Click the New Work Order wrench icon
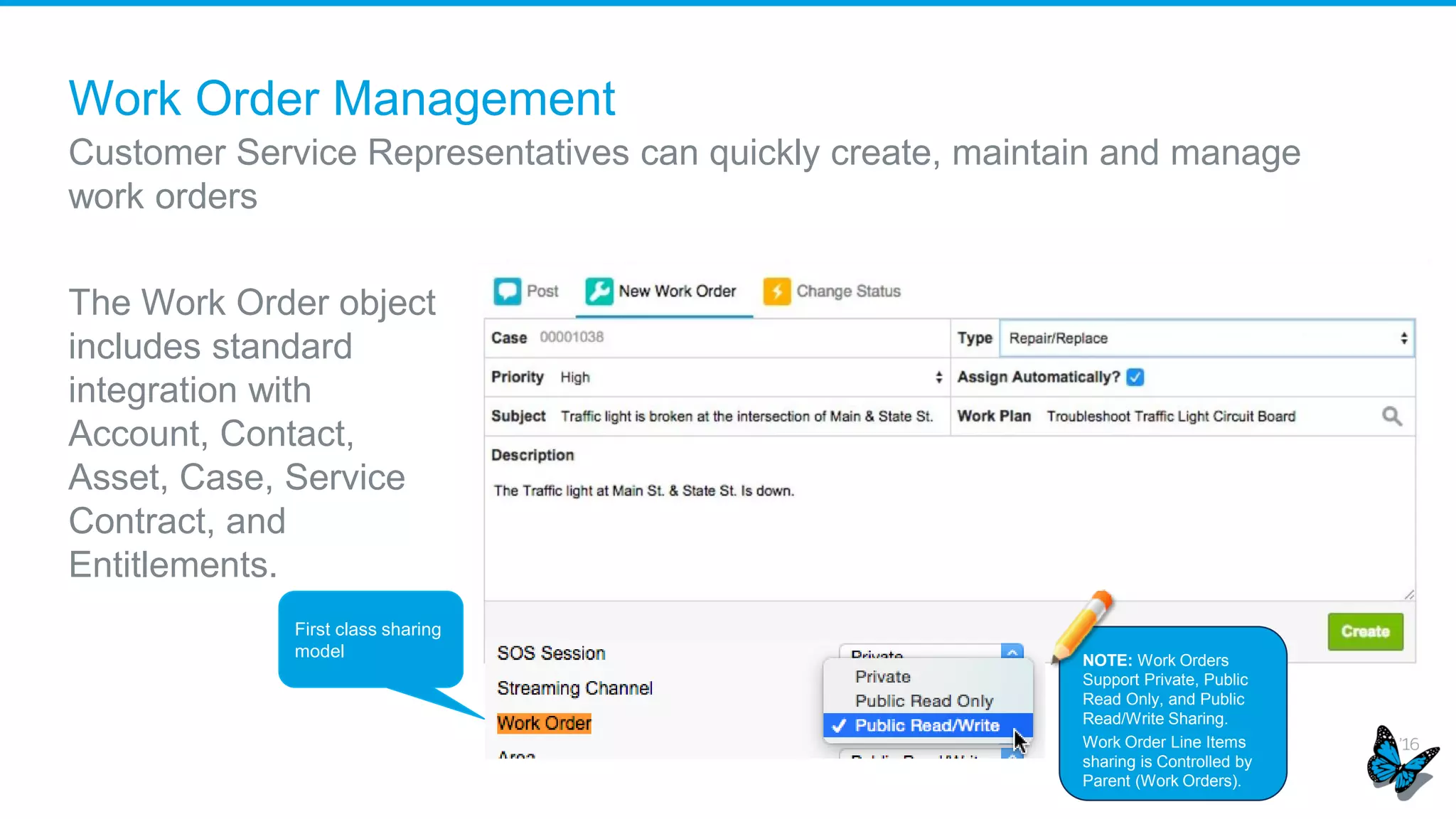This screenshot has width=1456, height=819. (x=599, y=291)
